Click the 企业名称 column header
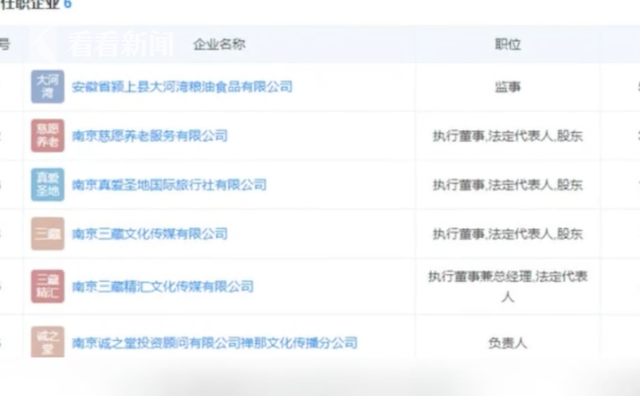This screenshot has width=640, height=396. 219,44
